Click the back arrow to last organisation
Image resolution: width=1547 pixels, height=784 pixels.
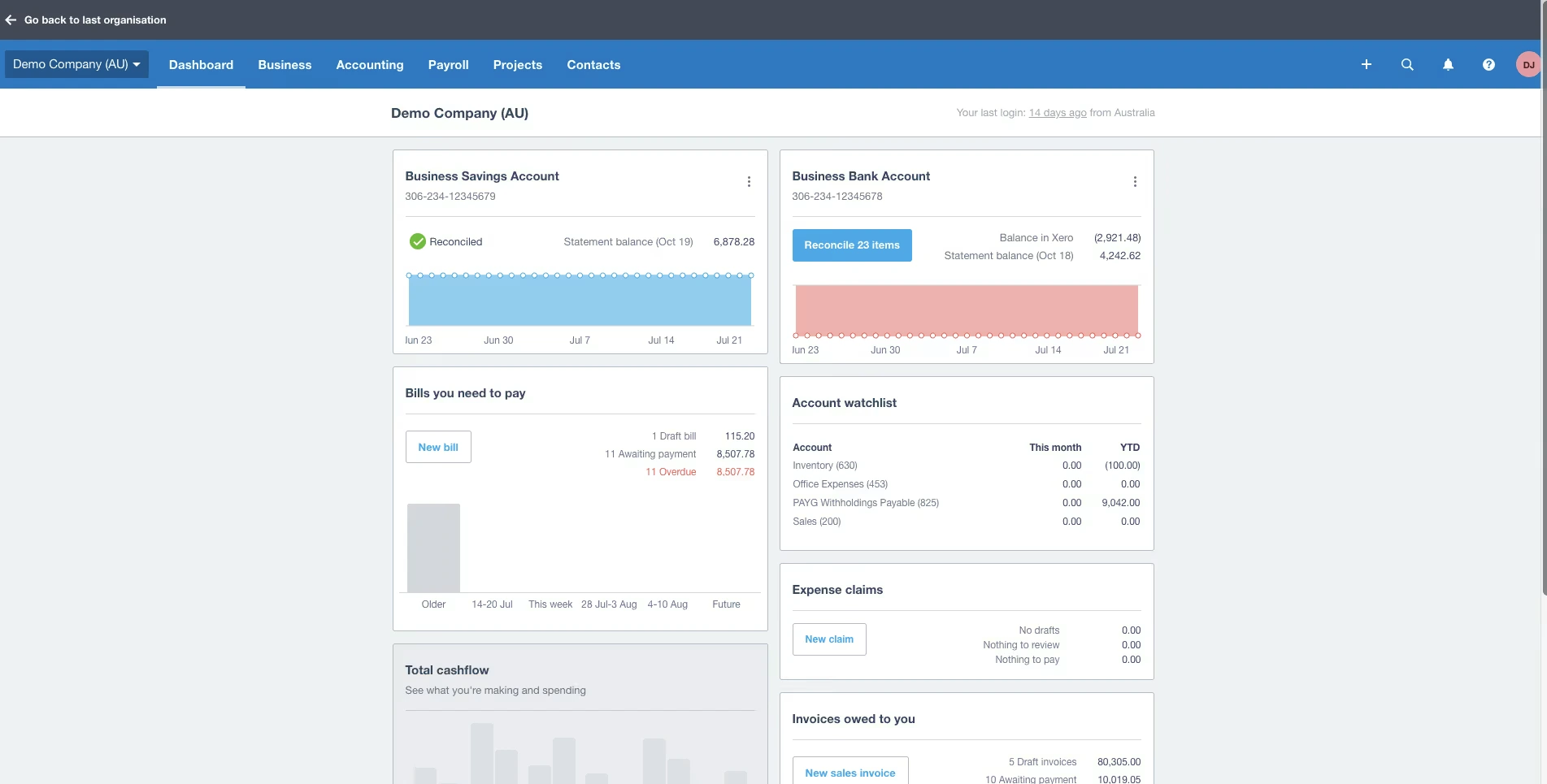tap(11, 19)
